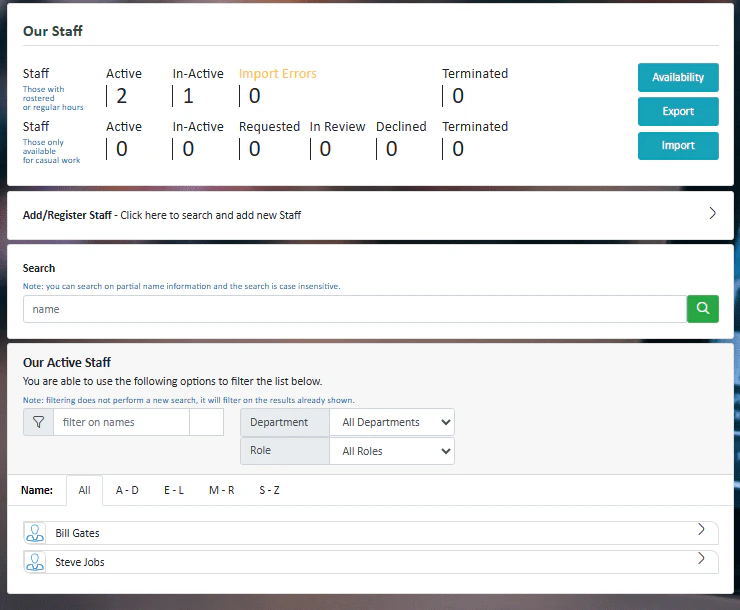Click the filter on names field
The height and width of the screenshot is (610, 740).
(121, 422)
